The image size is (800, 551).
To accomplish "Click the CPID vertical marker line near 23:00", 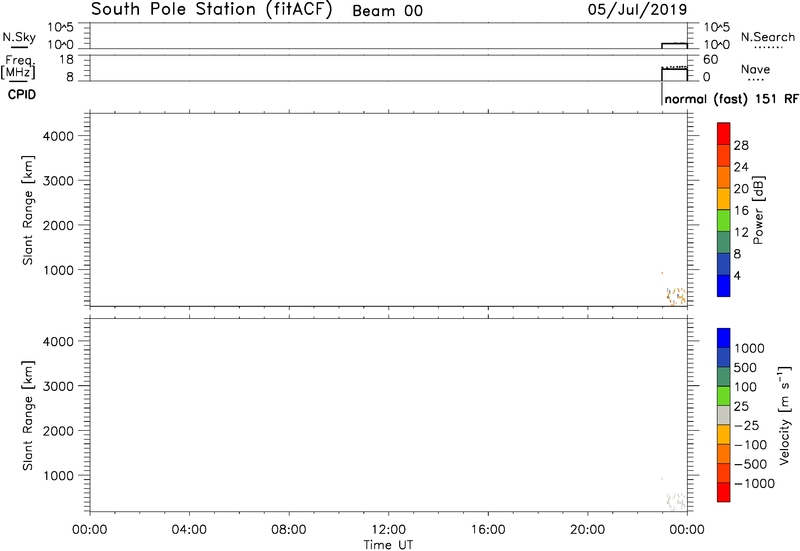I will [x=662, y=93].
